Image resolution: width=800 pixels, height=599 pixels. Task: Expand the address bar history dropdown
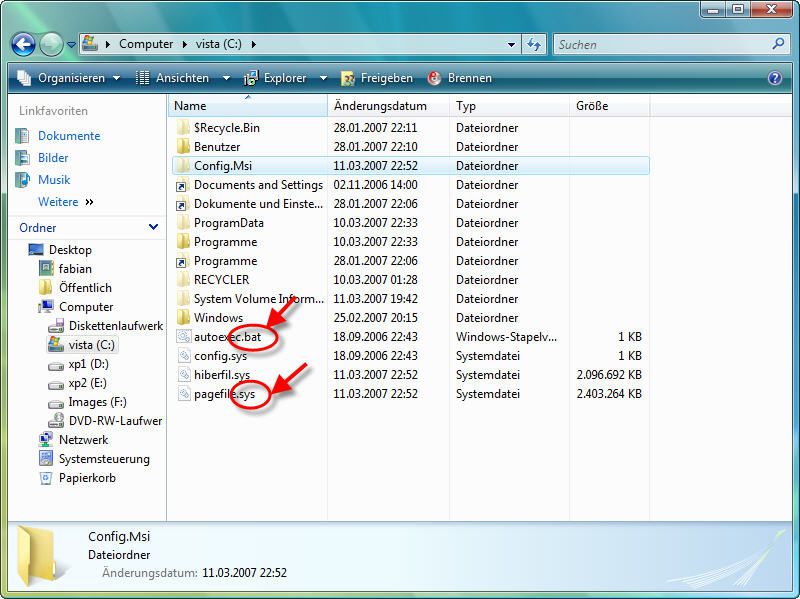click(511, 45)
